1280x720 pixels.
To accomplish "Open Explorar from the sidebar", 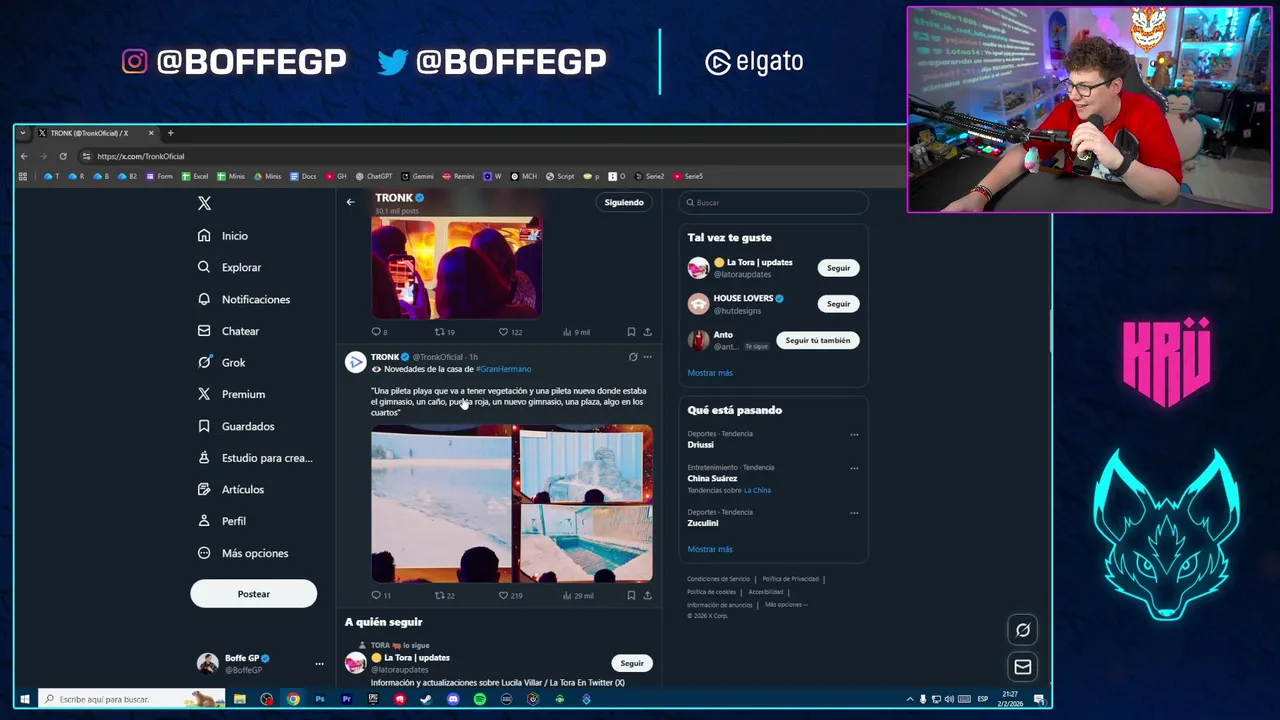I will (x=229, y=268).
